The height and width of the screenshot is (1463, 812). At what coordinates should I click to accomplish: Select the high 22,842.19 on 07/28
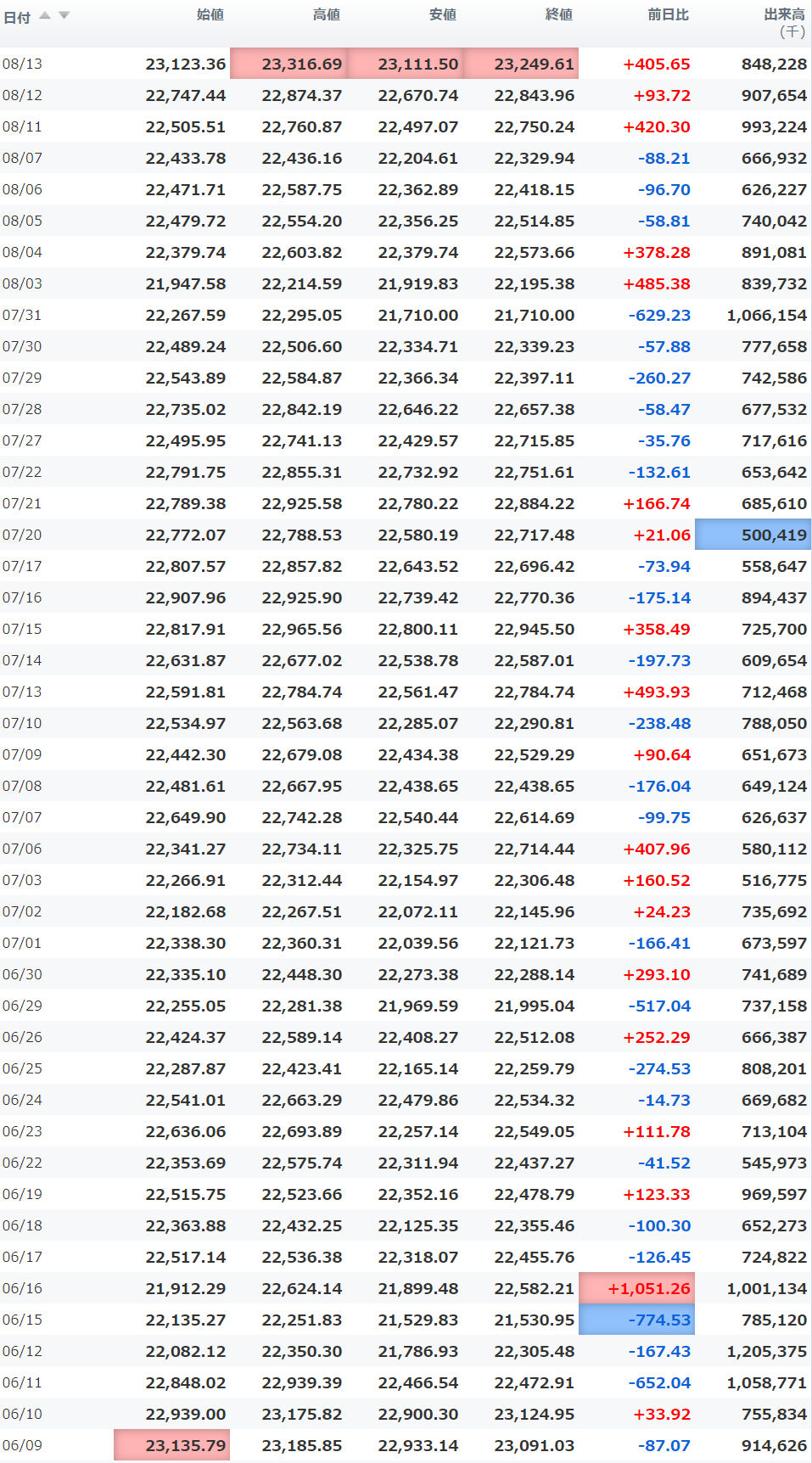302,409
